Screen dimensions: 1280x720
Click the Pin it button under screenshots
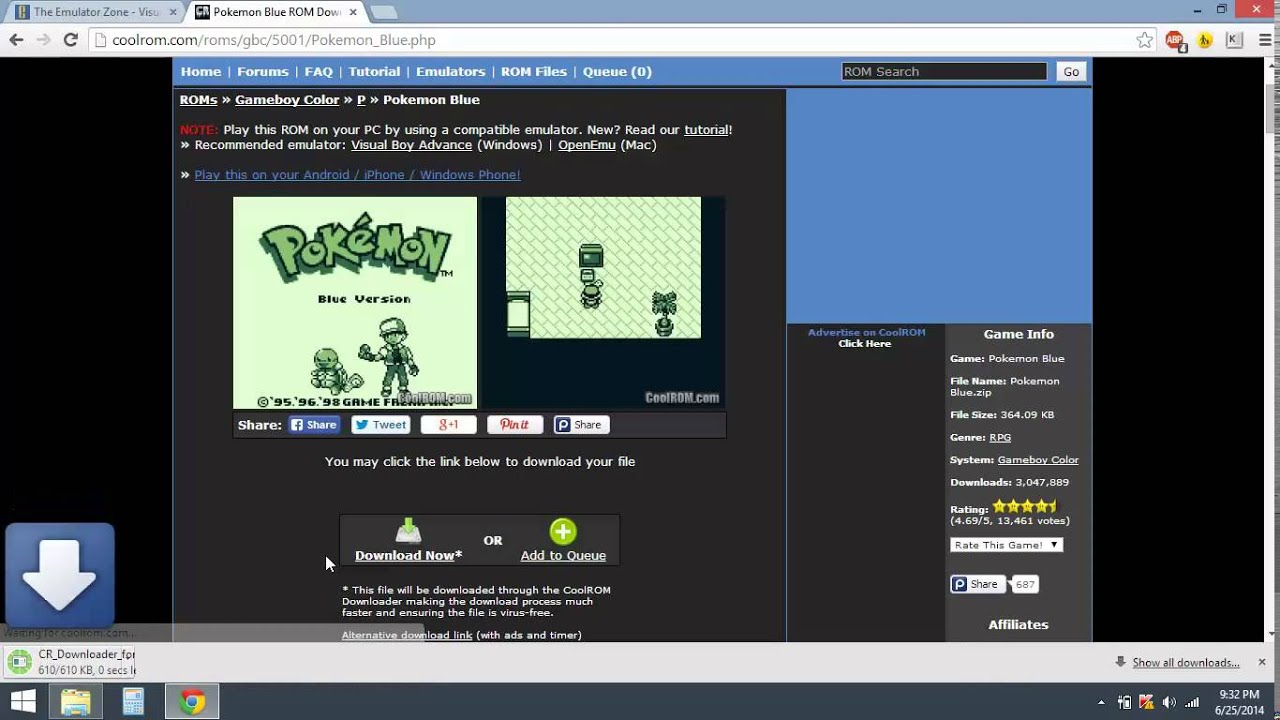515,425
